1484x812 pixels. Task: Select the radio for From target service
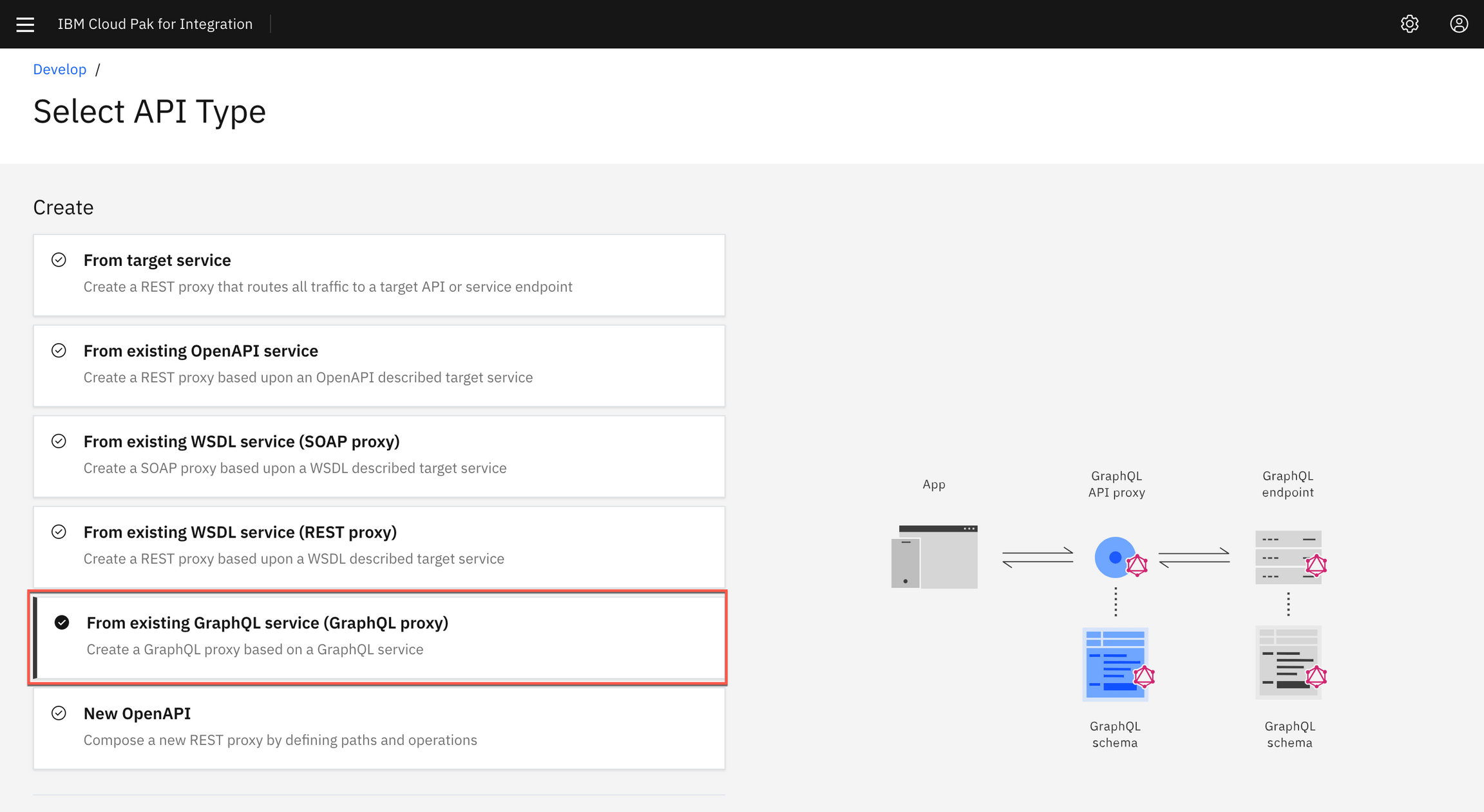(59, 260)
